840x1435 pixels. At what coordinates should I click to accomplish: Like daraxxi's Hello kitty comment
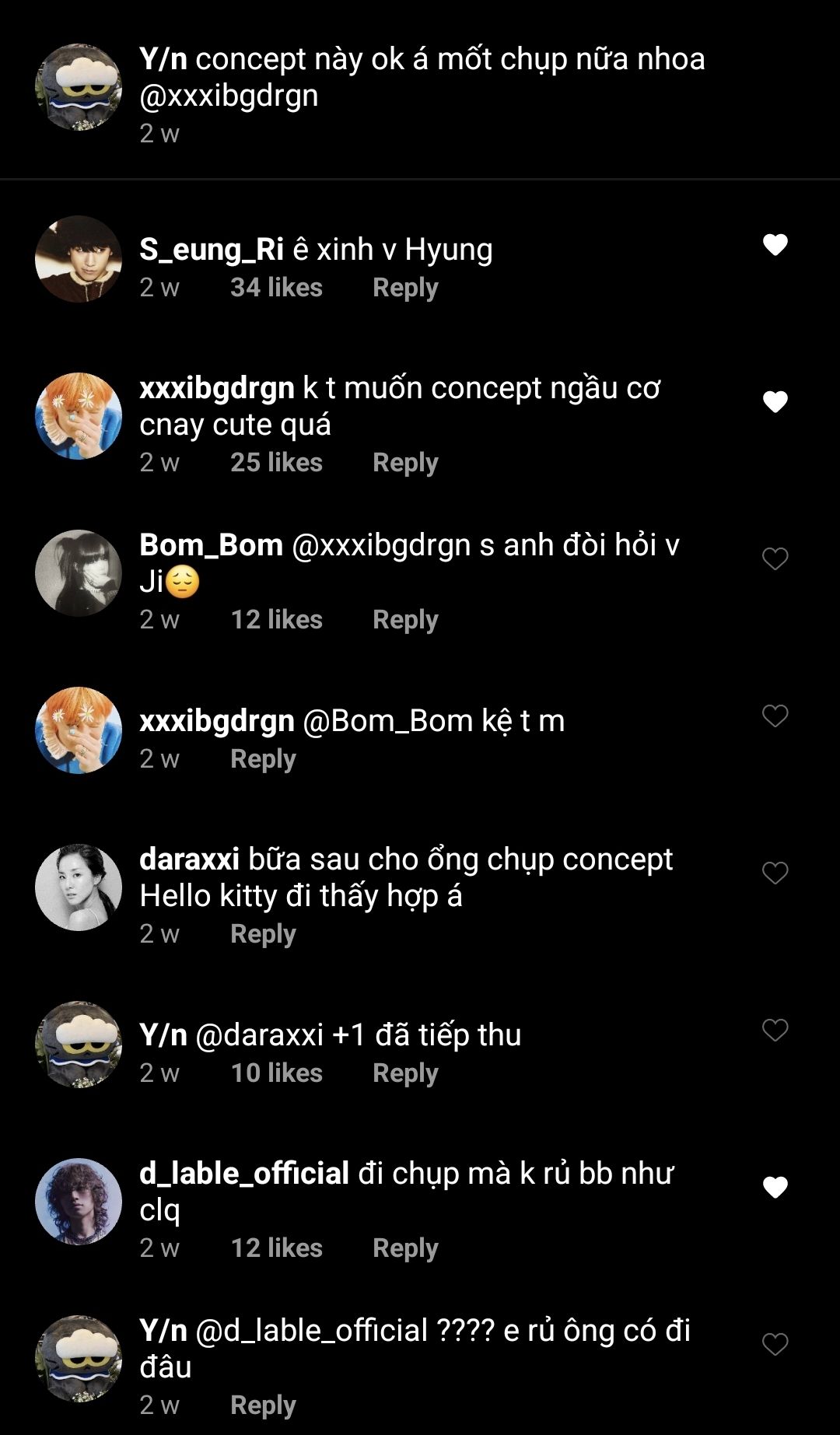(x=775, y=873)
